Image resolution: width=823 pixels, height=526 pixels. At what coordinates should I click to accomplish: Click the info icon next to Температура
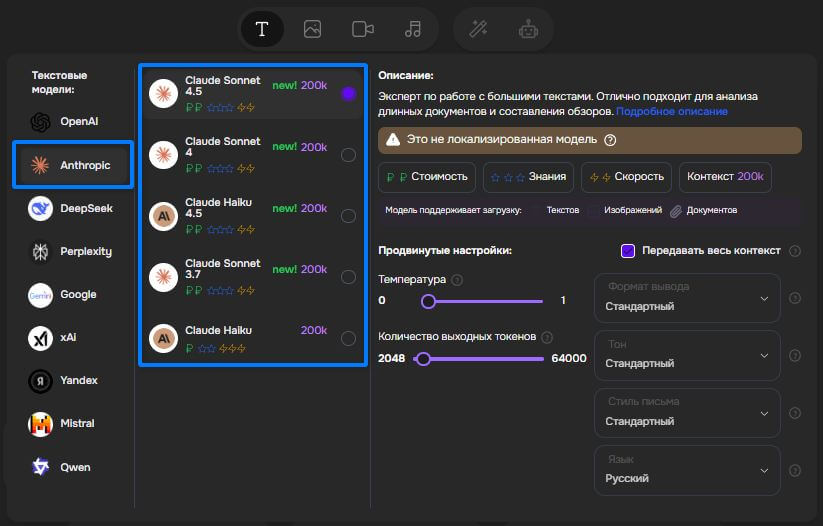[x=457, y=280]
